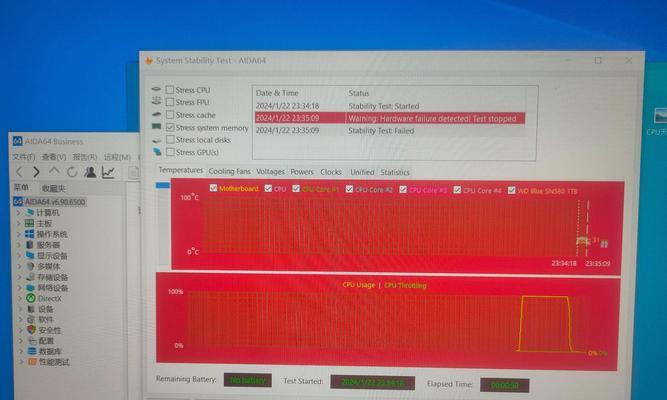Image resolution: width=667 pixels, height=400 pixels.
Task: Select the 软件 software icon in tree
Action: tap(31, 319)
